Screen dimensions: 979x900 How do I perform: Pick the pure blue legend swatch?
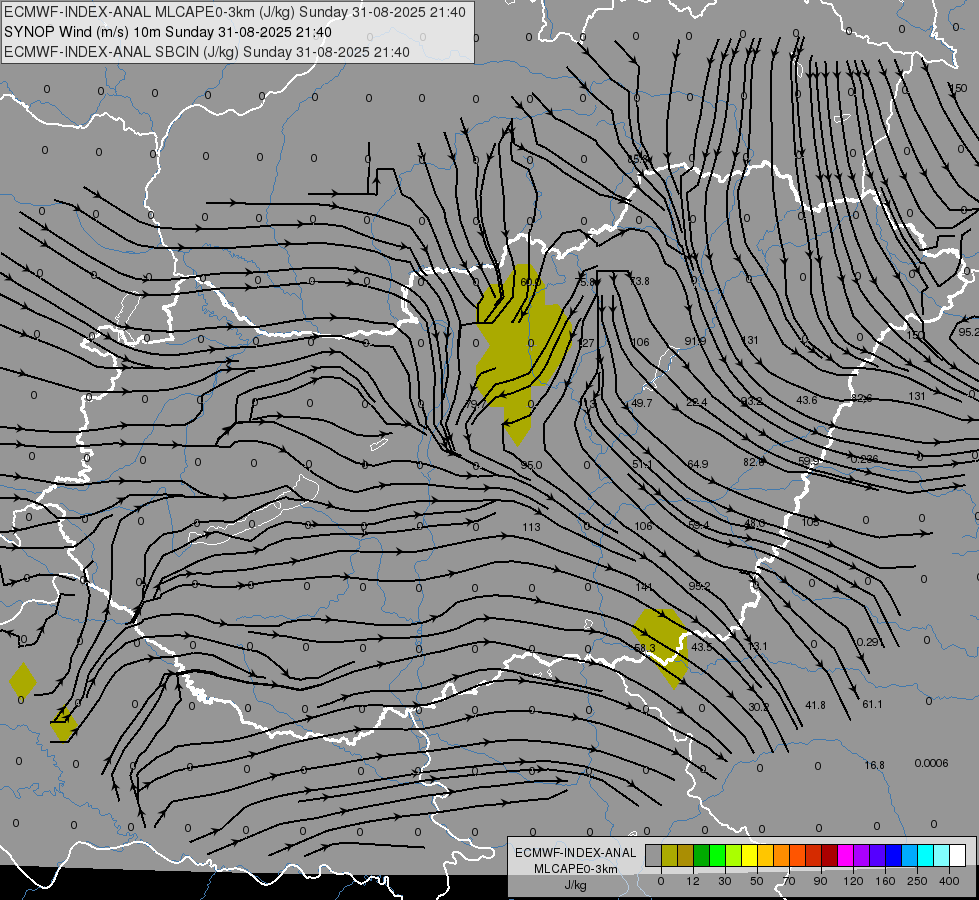point(894,856)
